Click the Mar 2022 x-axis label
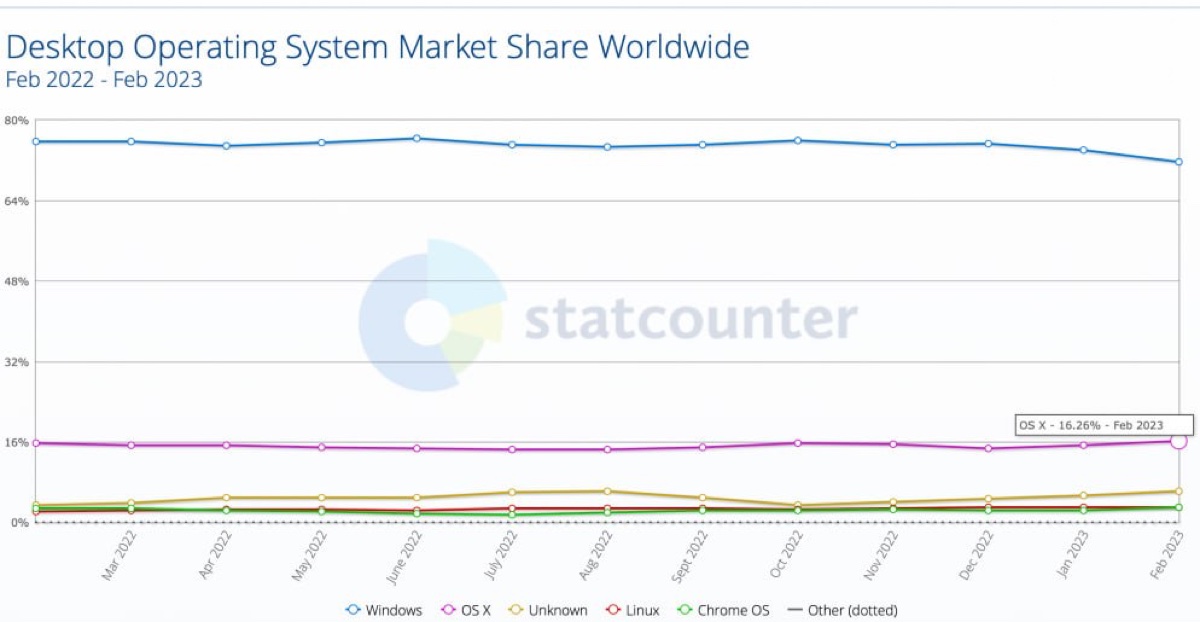Viewport: 1200px width, 622px height. [x=120, y=555]
